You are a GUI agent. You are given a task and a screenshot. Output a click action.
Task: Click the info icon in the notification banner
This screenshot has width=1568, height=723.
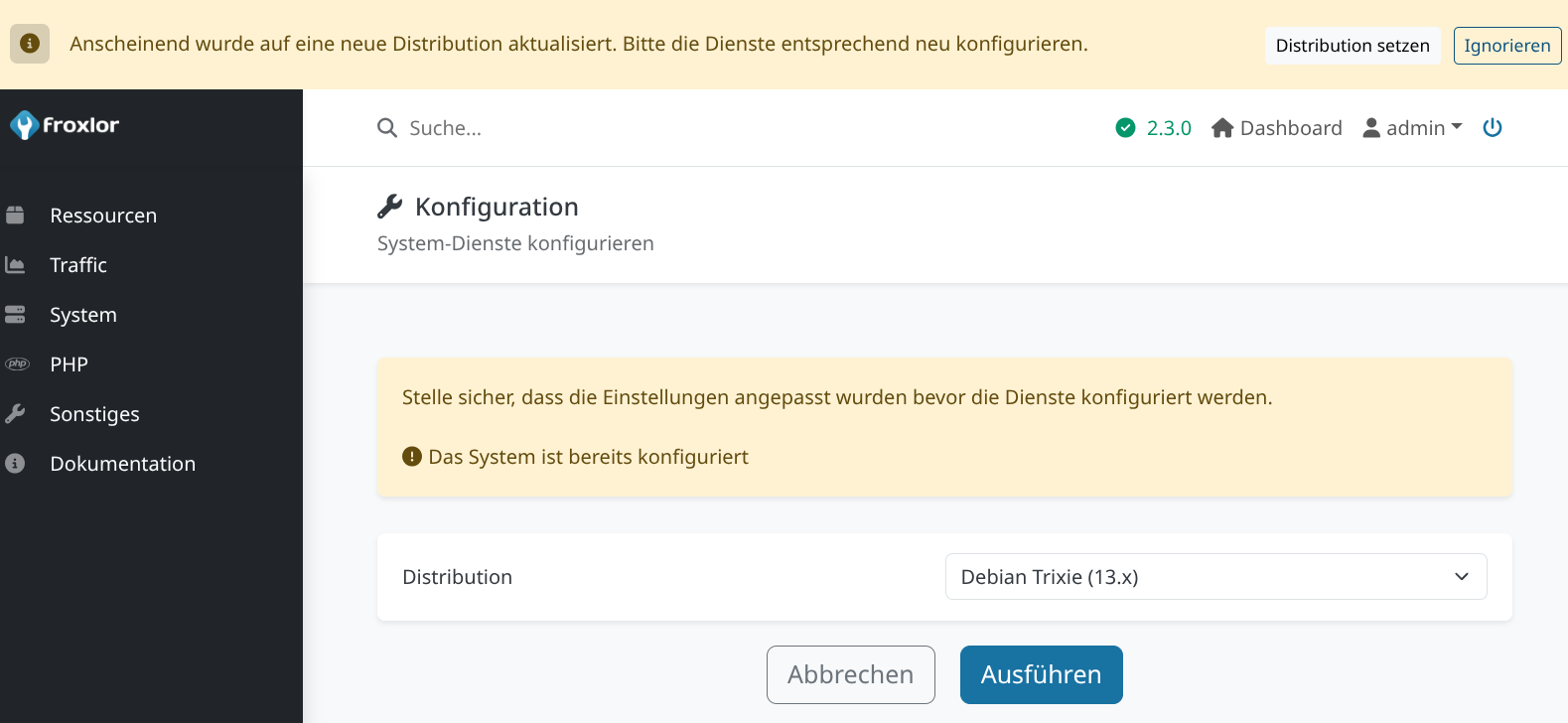[x=30, y=44]
